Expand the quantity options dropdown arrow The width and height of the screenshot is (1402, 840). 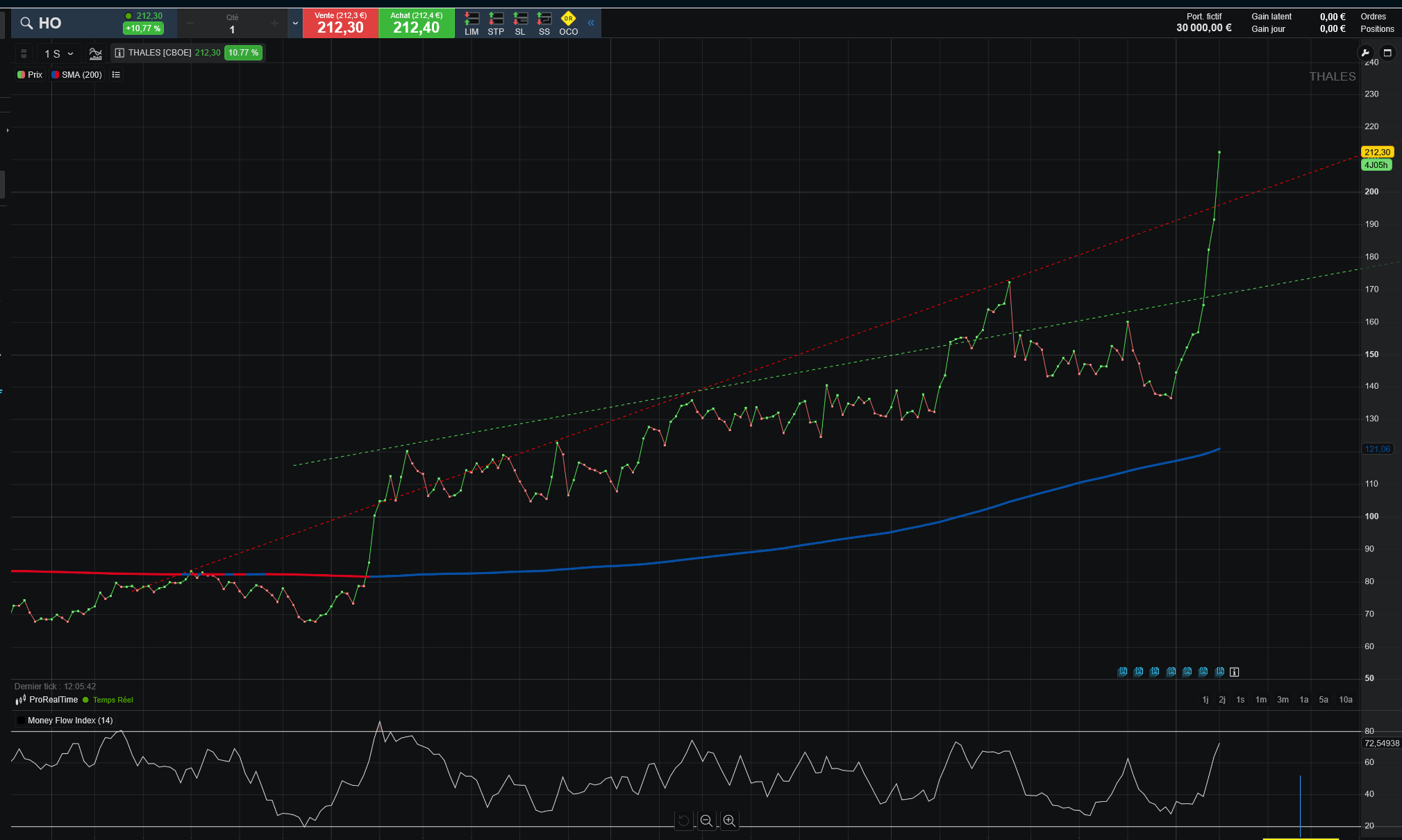coord(295,23)
